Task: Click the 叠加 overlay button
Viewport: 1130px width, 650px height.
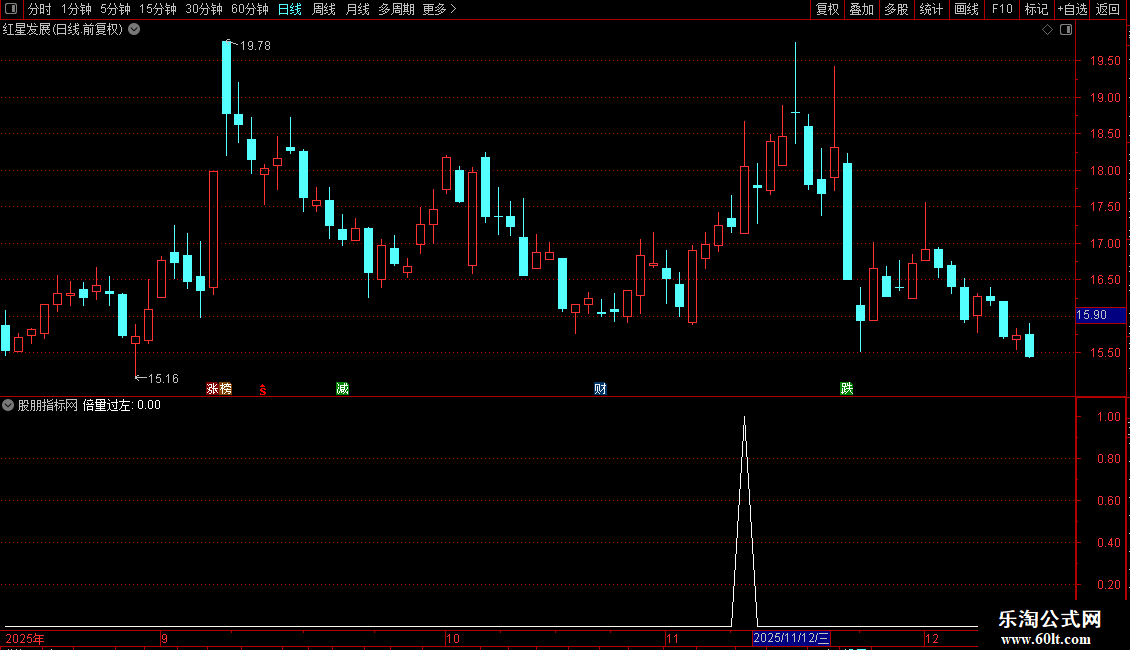Action: pyautogui.click(x=861, y=9)
